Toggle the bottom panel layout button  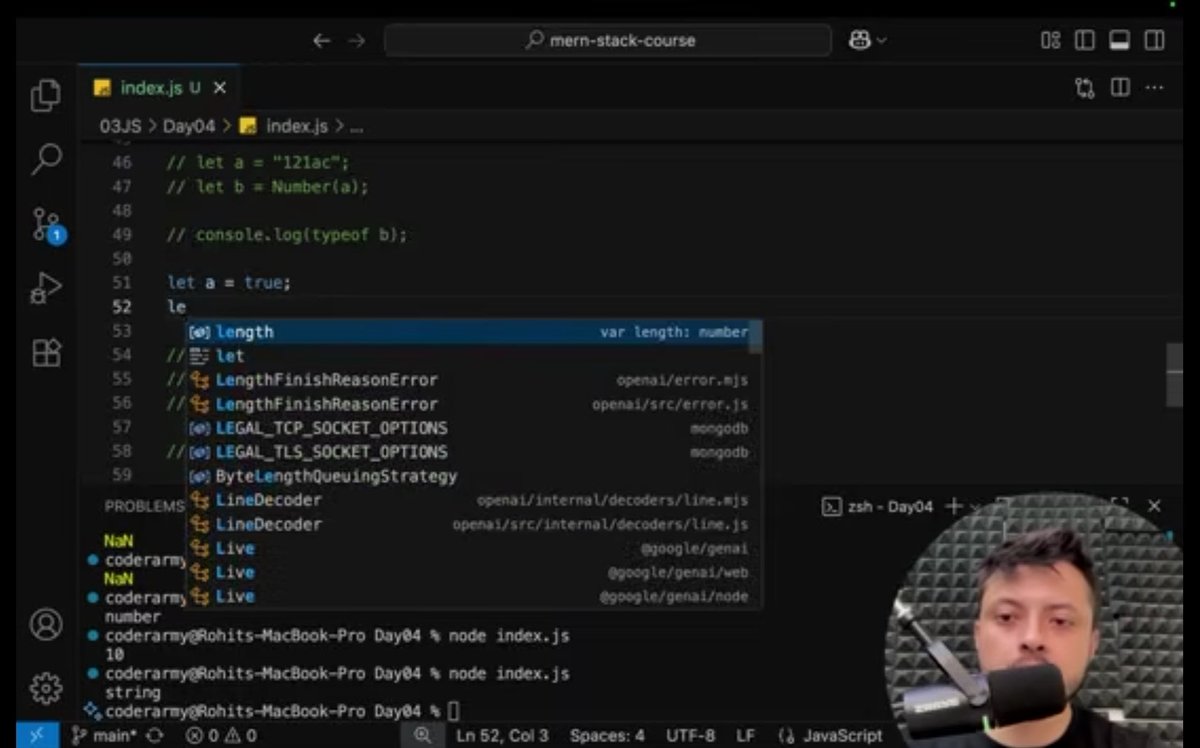[x=1120, y=40]
